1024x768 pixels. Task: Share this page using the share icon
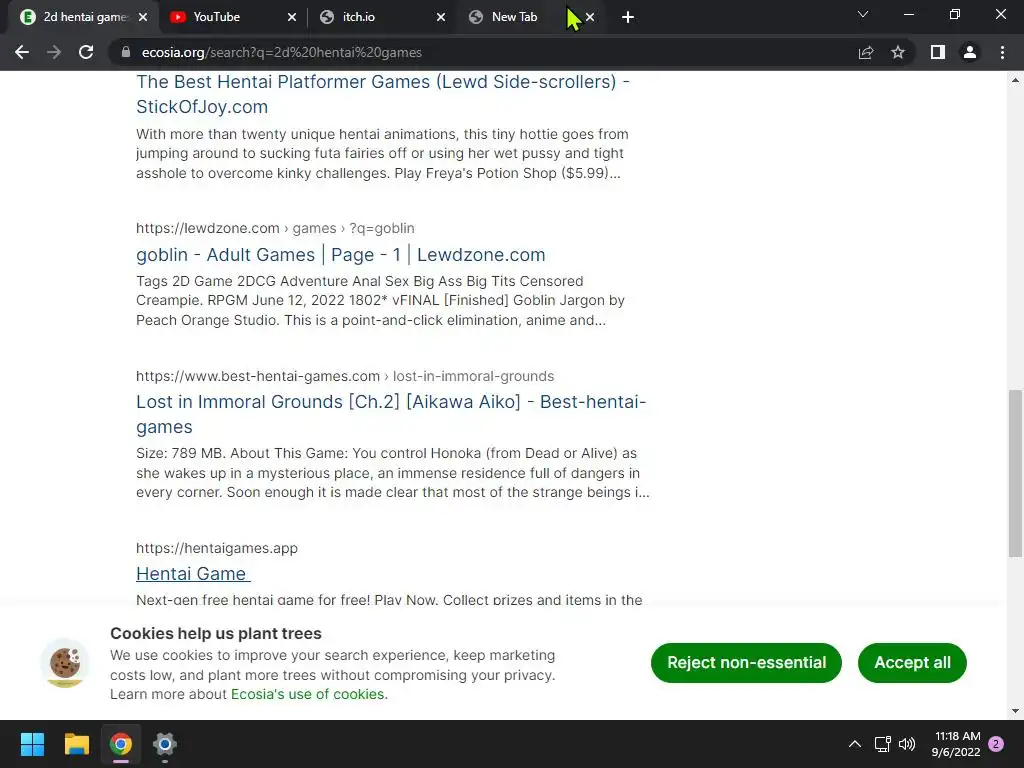tap(866, 52)
